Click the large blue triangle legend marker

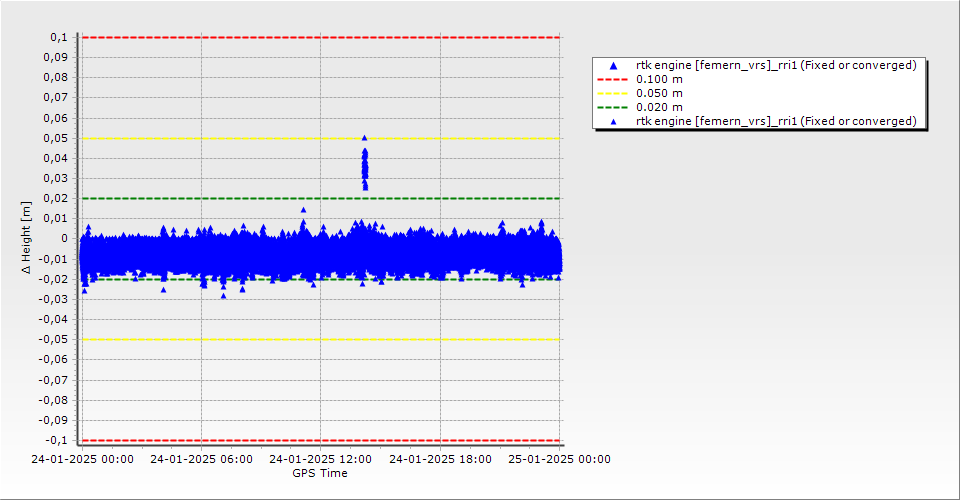pyautogui.click(x=613, y=66)
